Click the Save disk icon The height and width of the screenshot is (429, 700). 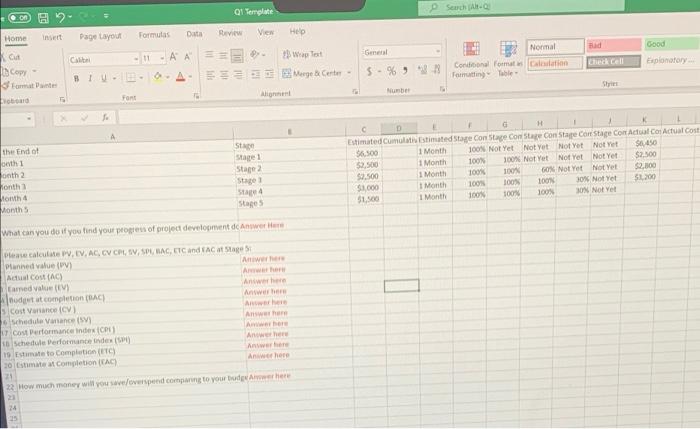(43, 17)
